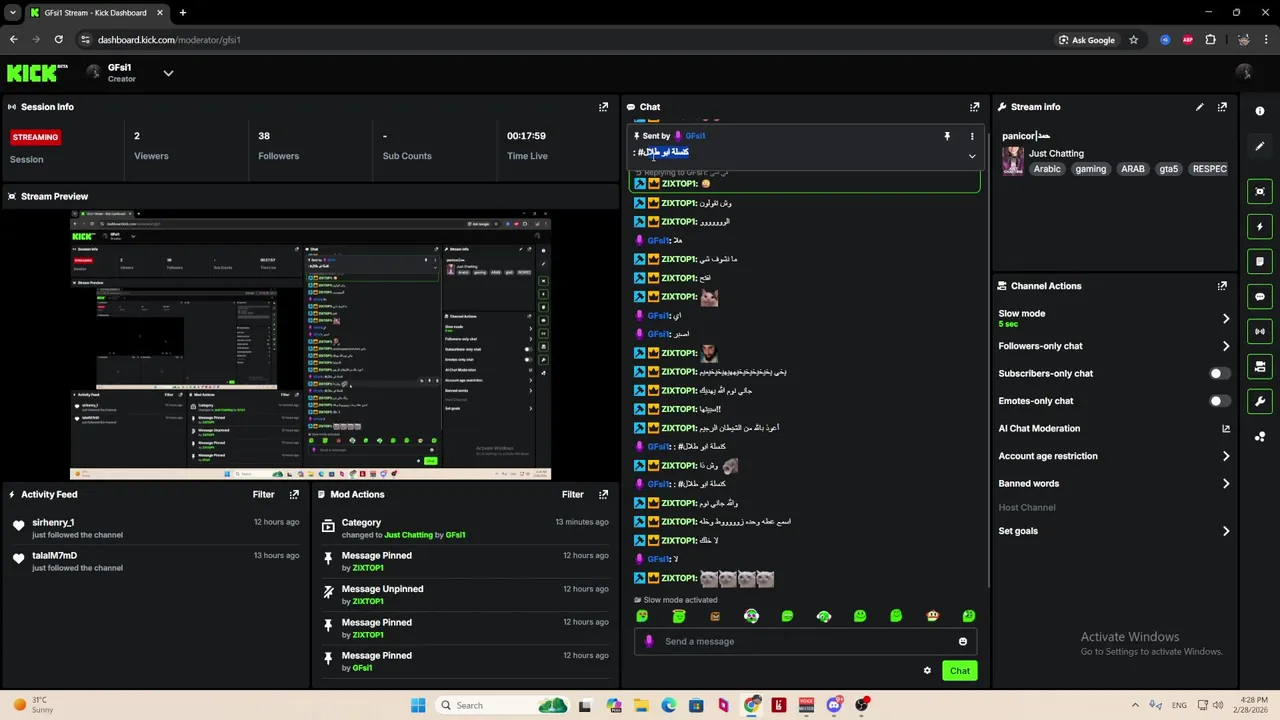
Task: Open GFsi1 link in Category mod action
Action: 455,535
